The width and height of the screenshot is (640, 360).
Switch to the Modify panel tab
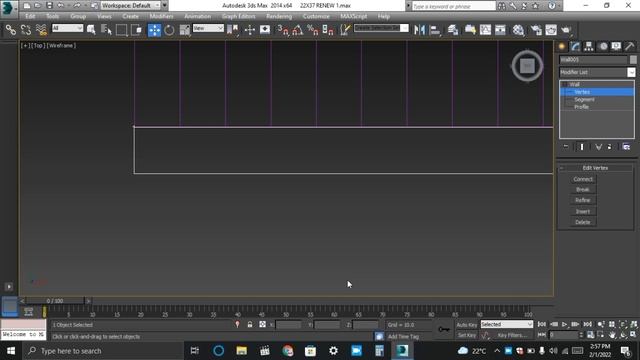(x=575, y=46)
